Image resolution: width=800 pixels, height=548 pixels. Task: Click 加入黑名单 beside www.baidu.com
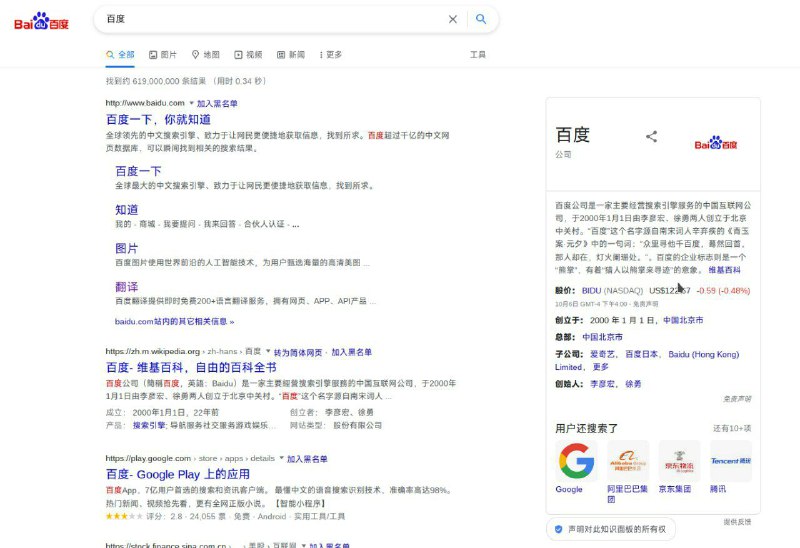tap(217, 104)
